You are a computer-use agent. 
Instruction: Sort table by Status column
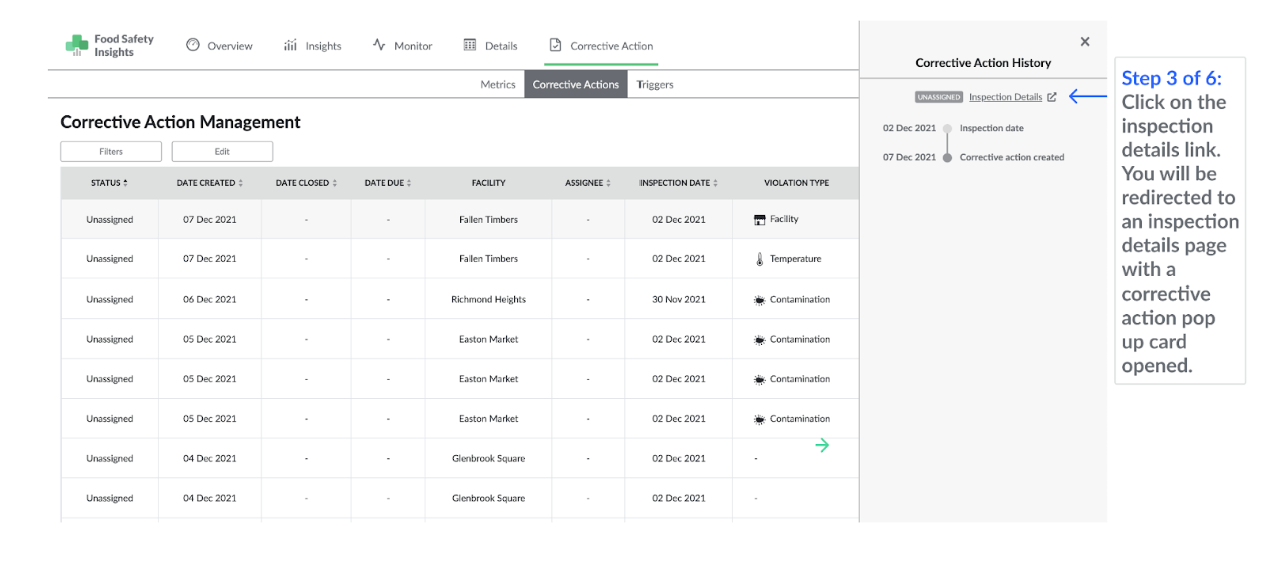tap(109, 183)
